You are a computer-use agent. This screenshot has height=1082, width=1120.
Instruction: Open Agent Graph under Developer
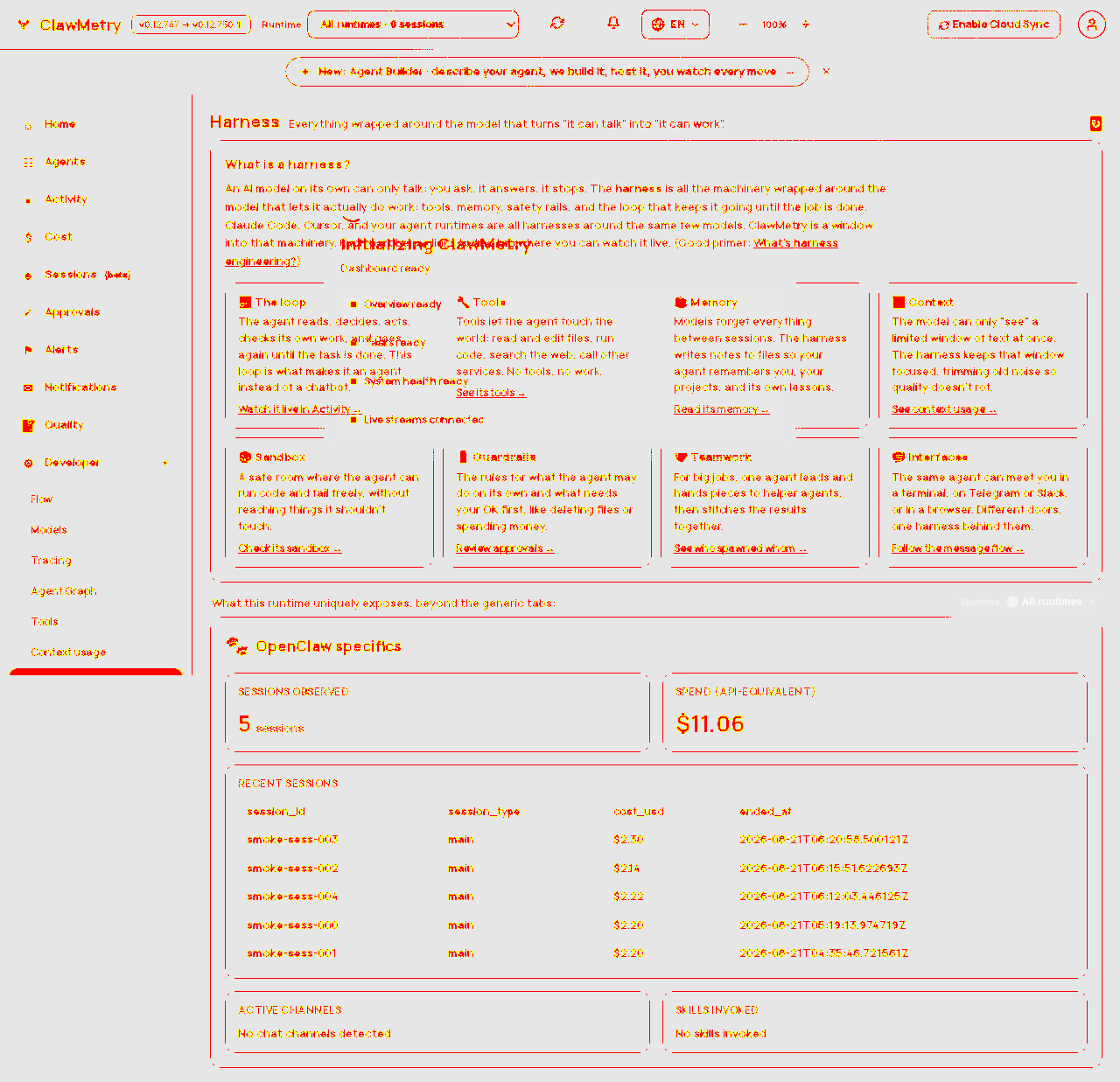(x=64, y=591)
